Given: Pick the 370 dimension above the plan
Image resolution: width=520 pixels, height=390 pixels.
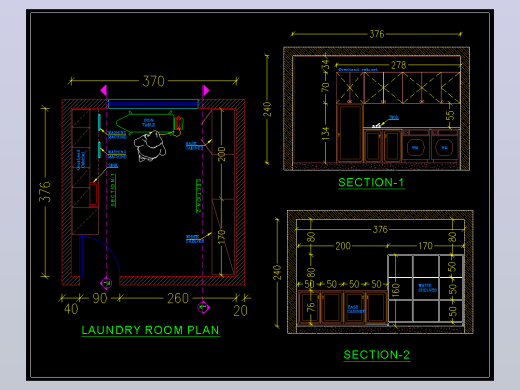Looking at the screenshot, I should [154, 81].
